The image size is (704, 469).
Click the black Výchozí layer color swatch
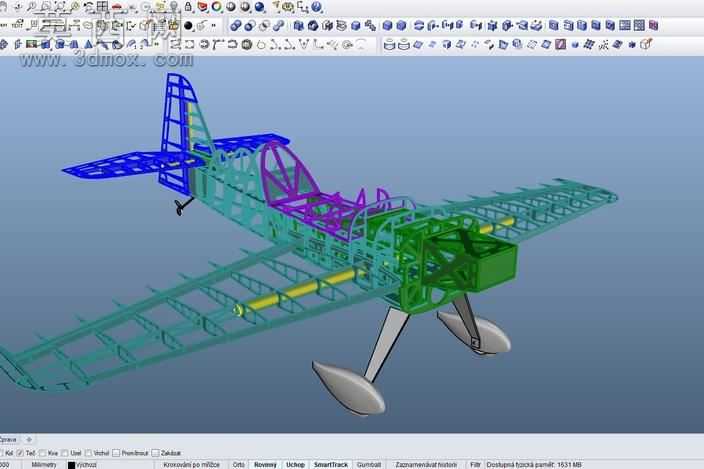pos(71,465)
